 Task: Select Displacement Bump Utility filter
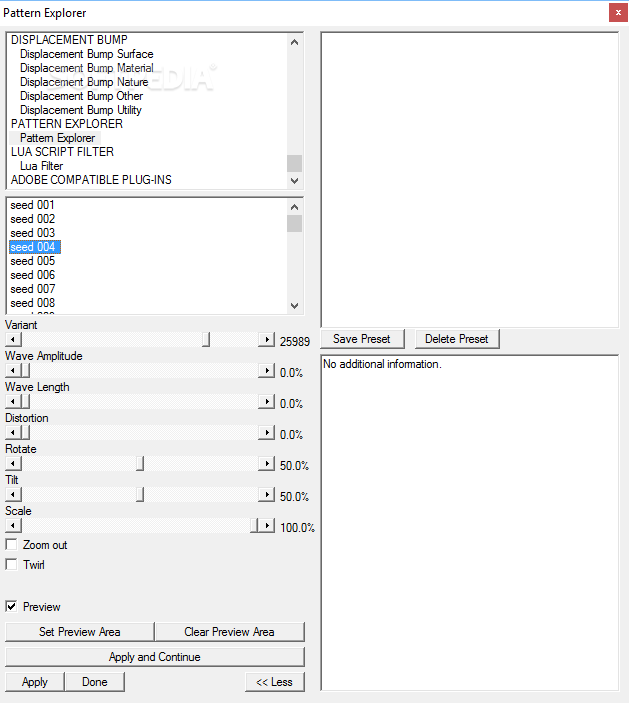tap(81, 109)
